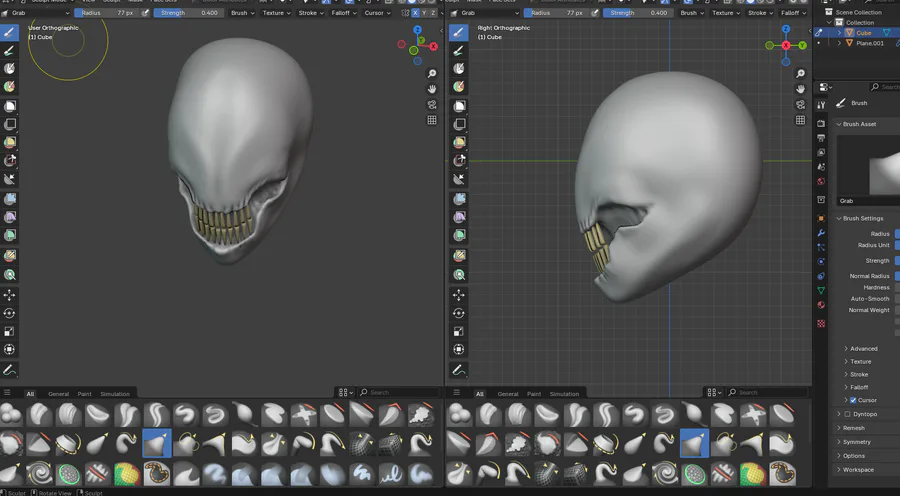Enable the Cursor checkbox in brush panel
900x496 pixels.
[852, 400]
